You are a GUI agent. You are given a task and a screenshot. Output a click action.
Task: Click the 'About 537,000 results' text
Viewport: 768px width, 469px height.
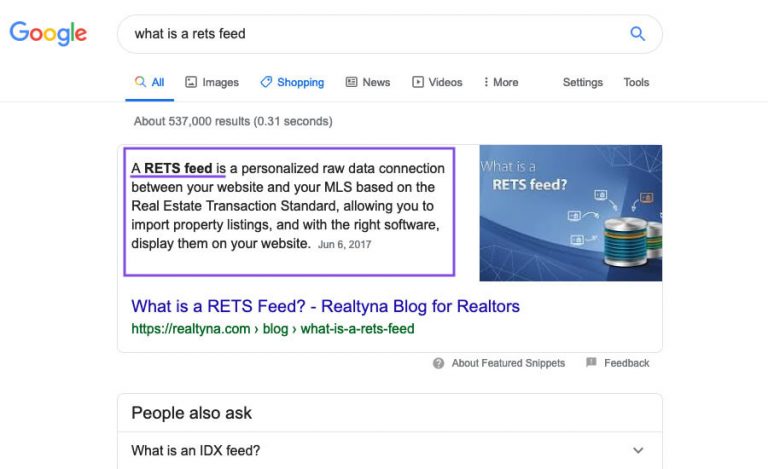(x=233, y=121)
